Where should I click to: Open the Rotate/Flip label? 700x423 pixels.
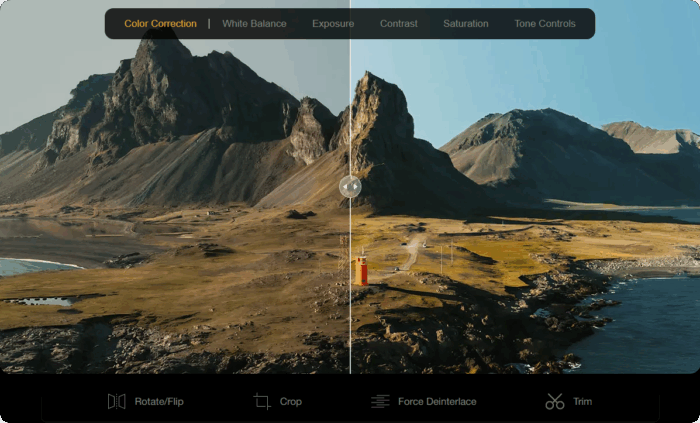click(159, 402)
